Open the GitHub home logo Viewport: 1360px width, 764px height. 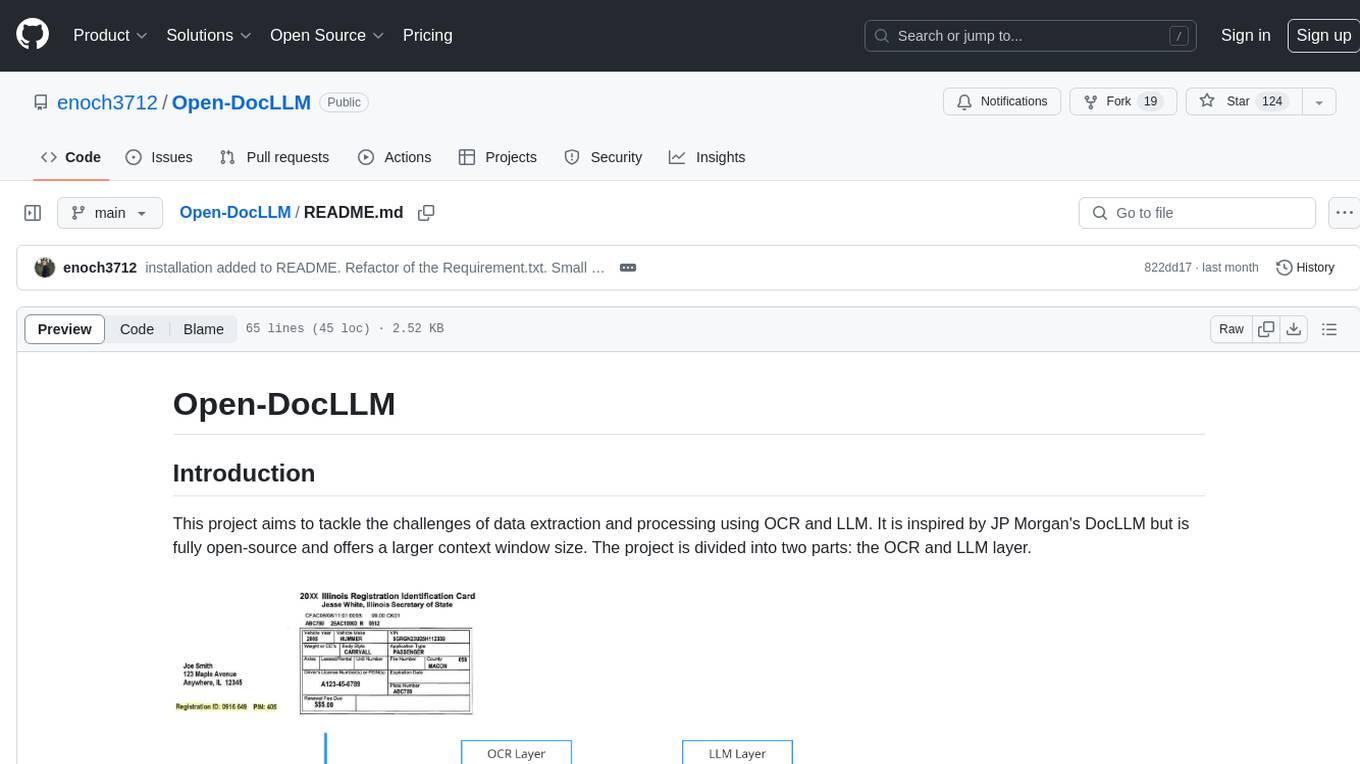click(x=32, y=35)
